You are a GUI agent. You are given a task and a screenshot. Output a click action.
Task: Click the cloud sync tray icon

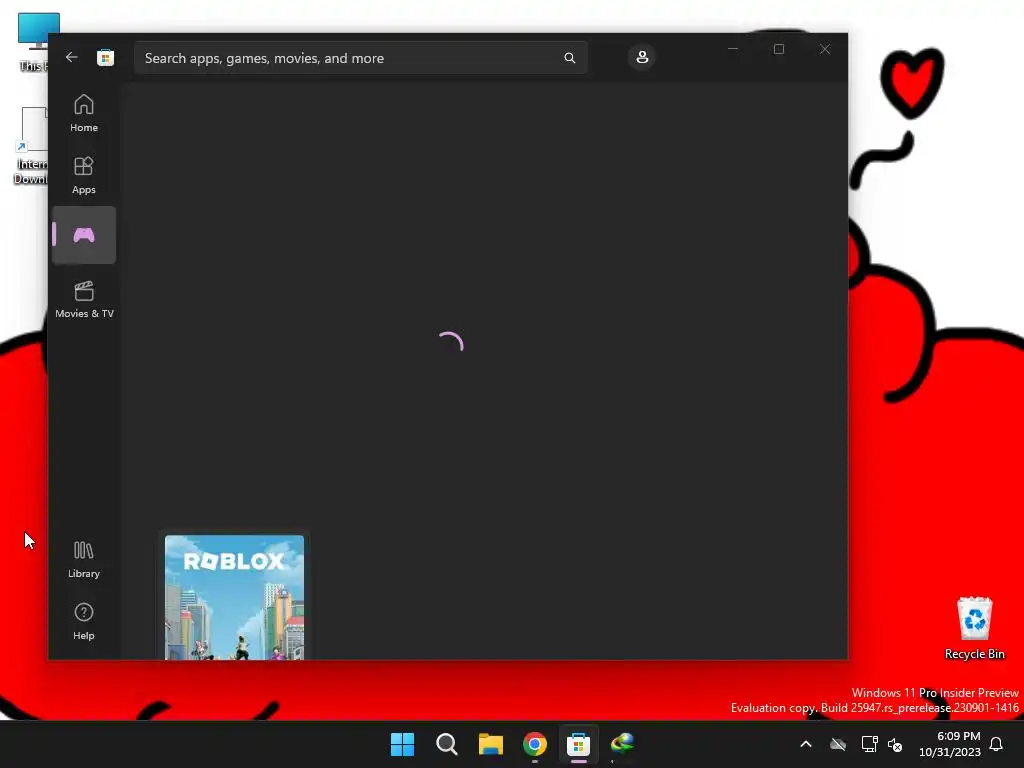[x=838, y=744]
